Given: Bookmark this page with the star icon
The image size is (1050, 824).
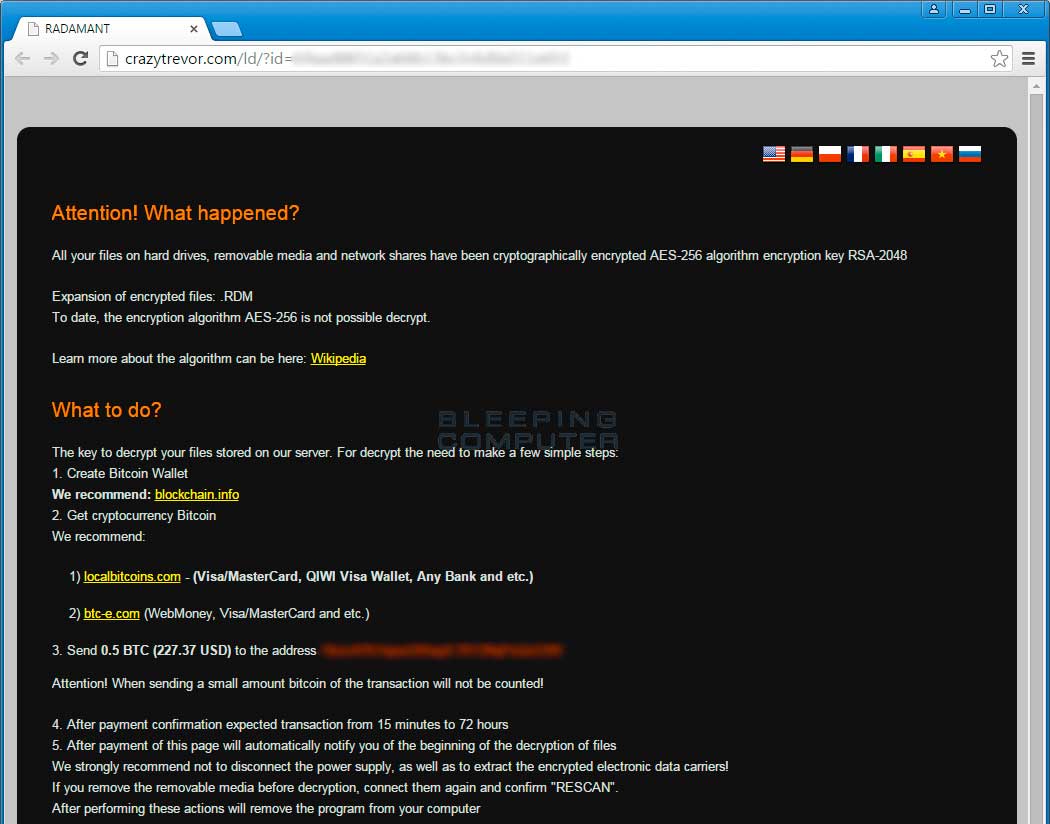Looking at the screenshot, I should point(999,59).
